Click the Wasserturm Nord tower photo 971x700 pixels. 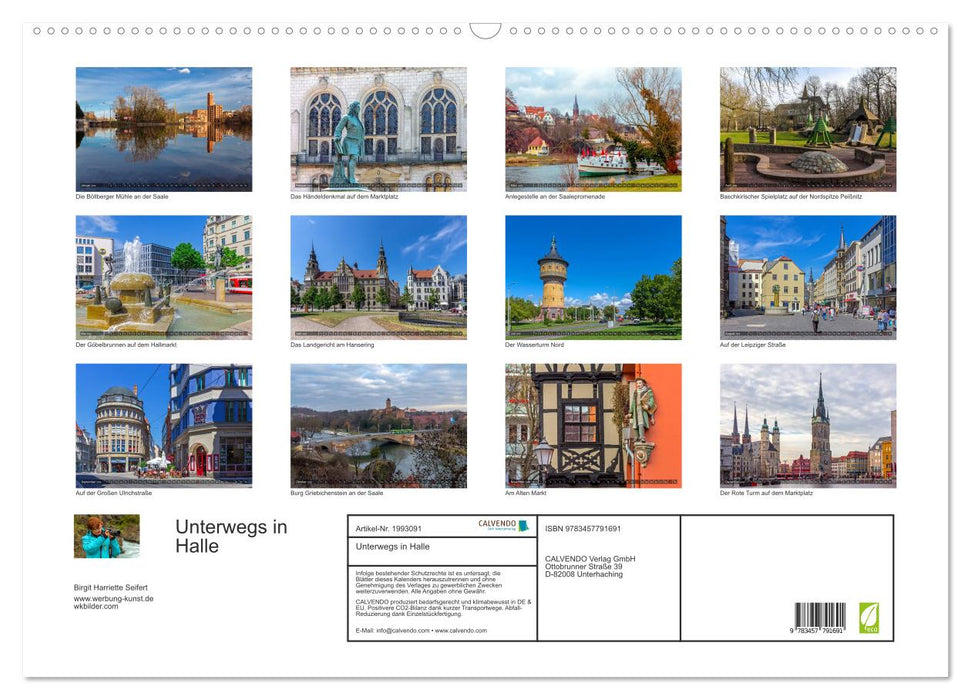point(593,276)
